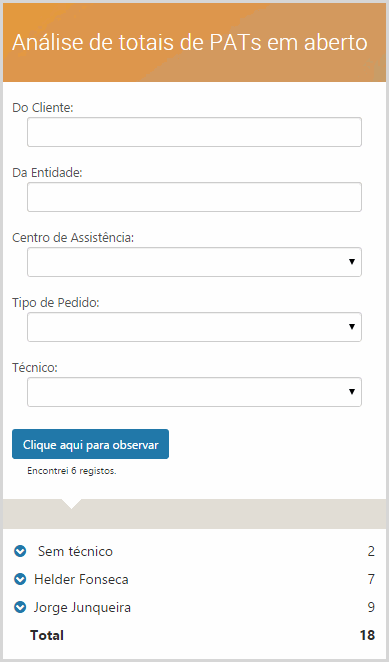
Task: Click the total value 18
Action: 367,635
